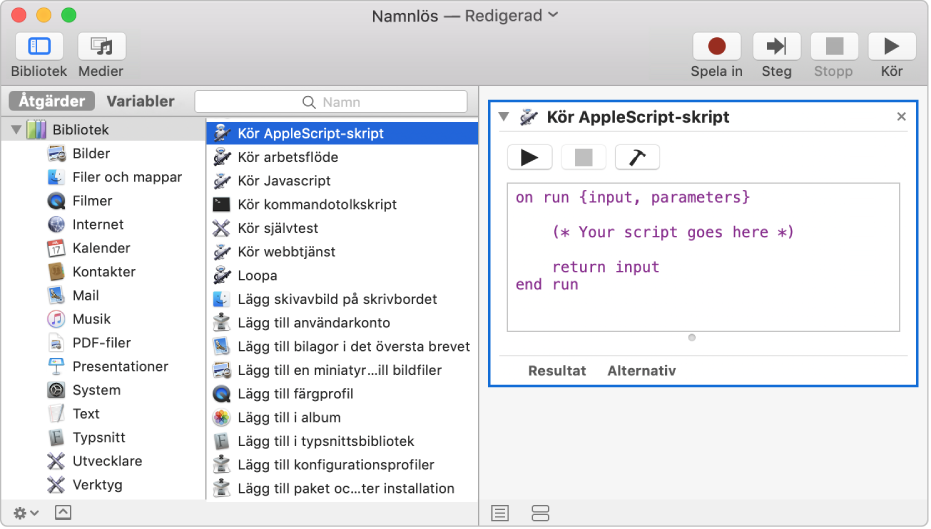Switch to workflow log list view

tap(500, 513)
